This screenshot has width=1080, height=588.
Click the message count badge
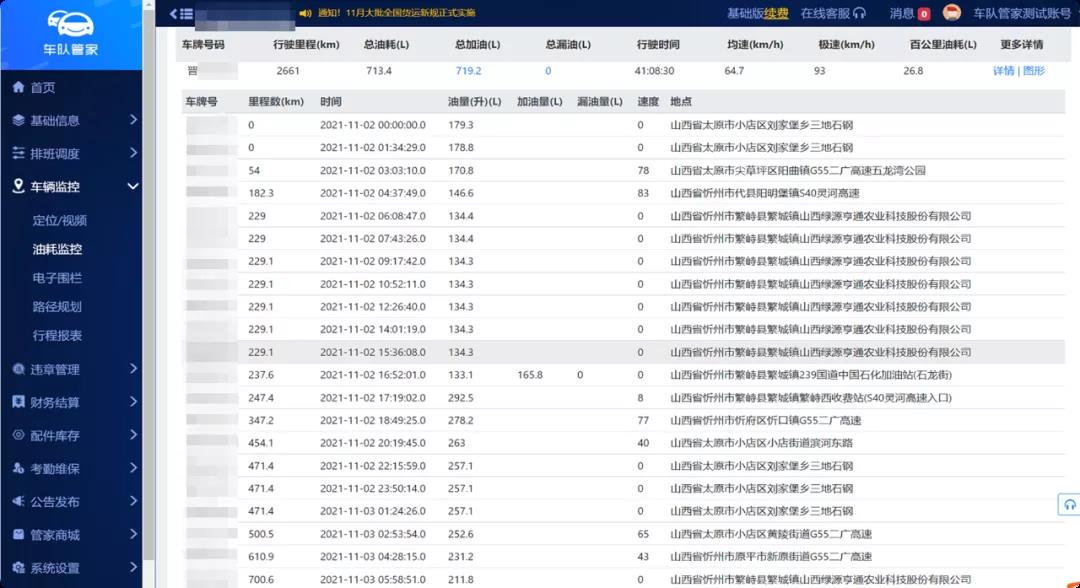(924, 14)
